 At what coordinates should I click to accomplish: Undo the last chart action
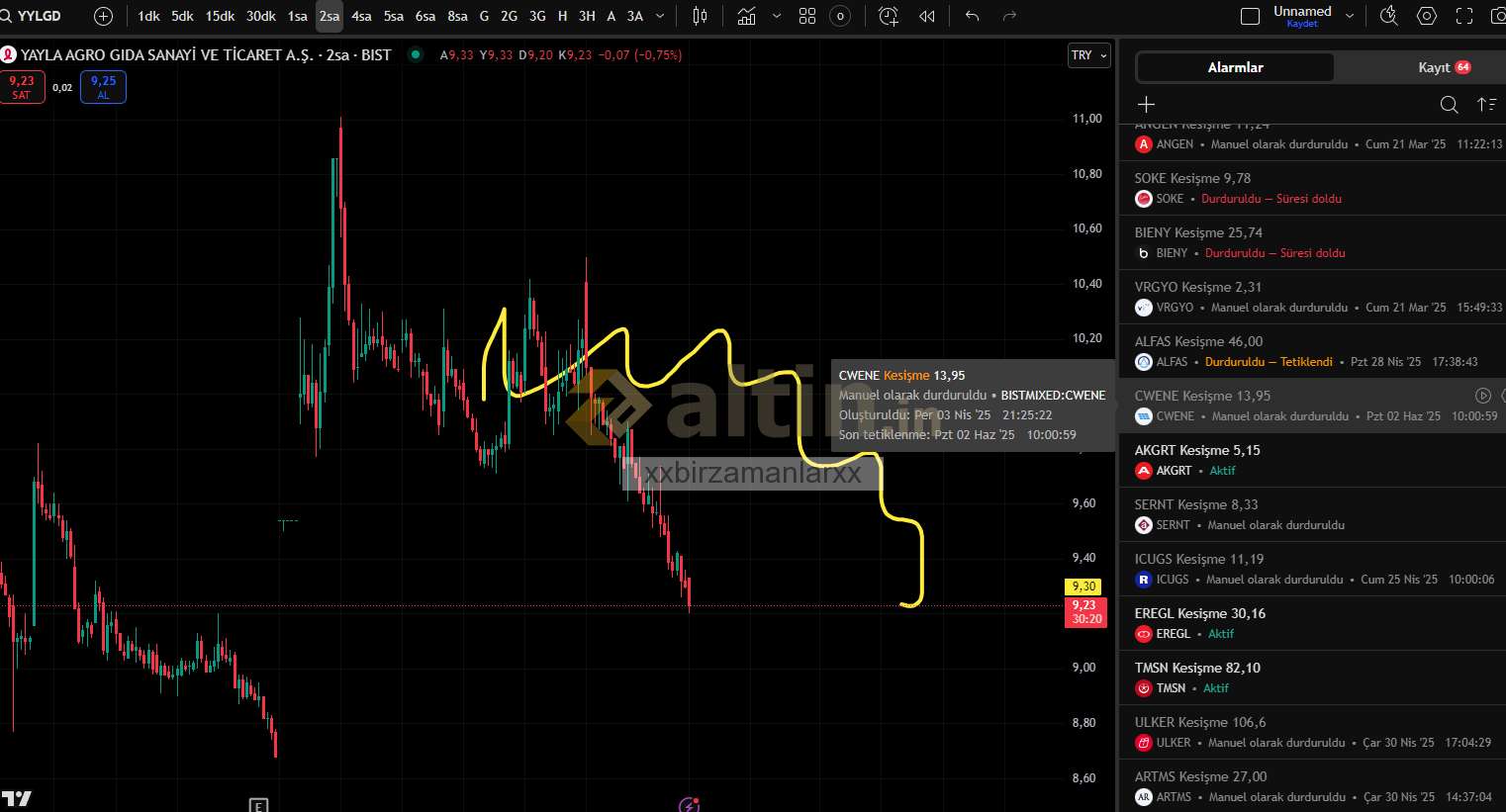click(972, 16)
